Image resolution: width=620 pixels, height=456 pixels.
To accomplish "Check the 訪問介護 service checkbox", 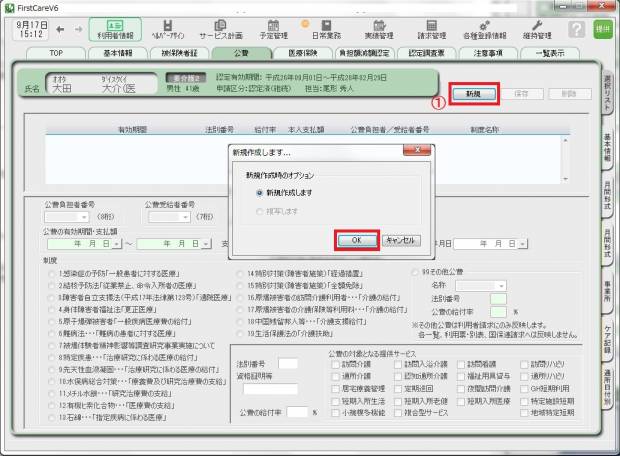I will pos(333,365).
